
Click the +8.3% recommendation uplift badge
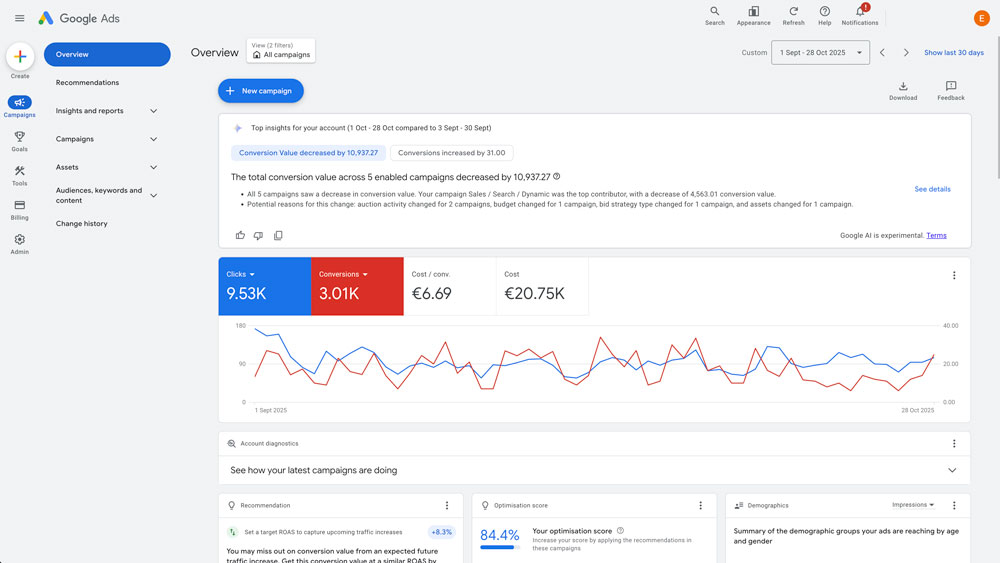[441, 532]
